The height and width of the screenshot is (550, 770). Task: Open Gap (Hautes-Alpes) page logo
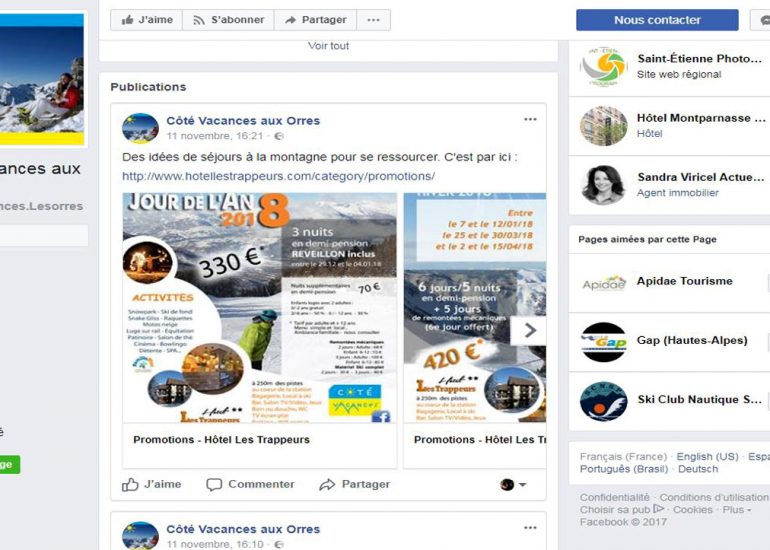(604, 342)
